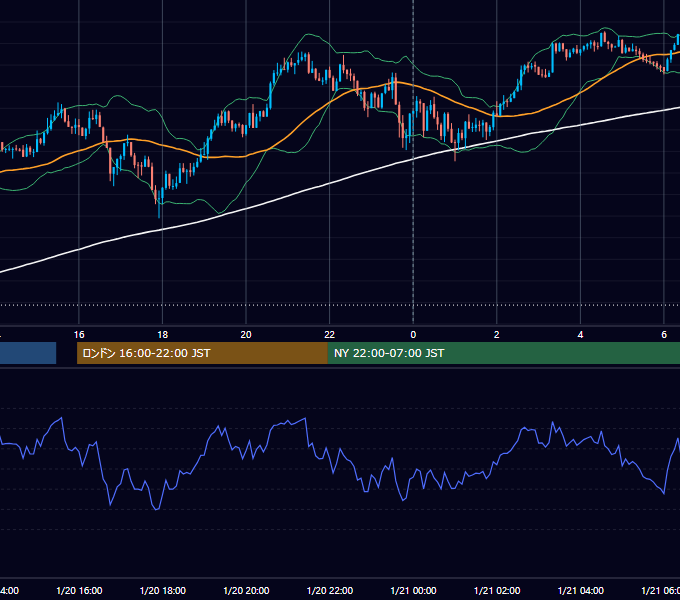Click the 1/21 04:00 date label

(580, 590)
